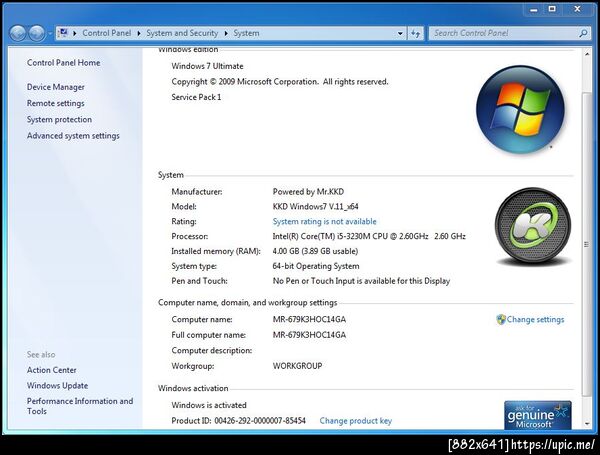This screenshot has width=600, height=455.
Task: Expand the arrow after System and Security breadcrumb
Action: click(226, 33)
